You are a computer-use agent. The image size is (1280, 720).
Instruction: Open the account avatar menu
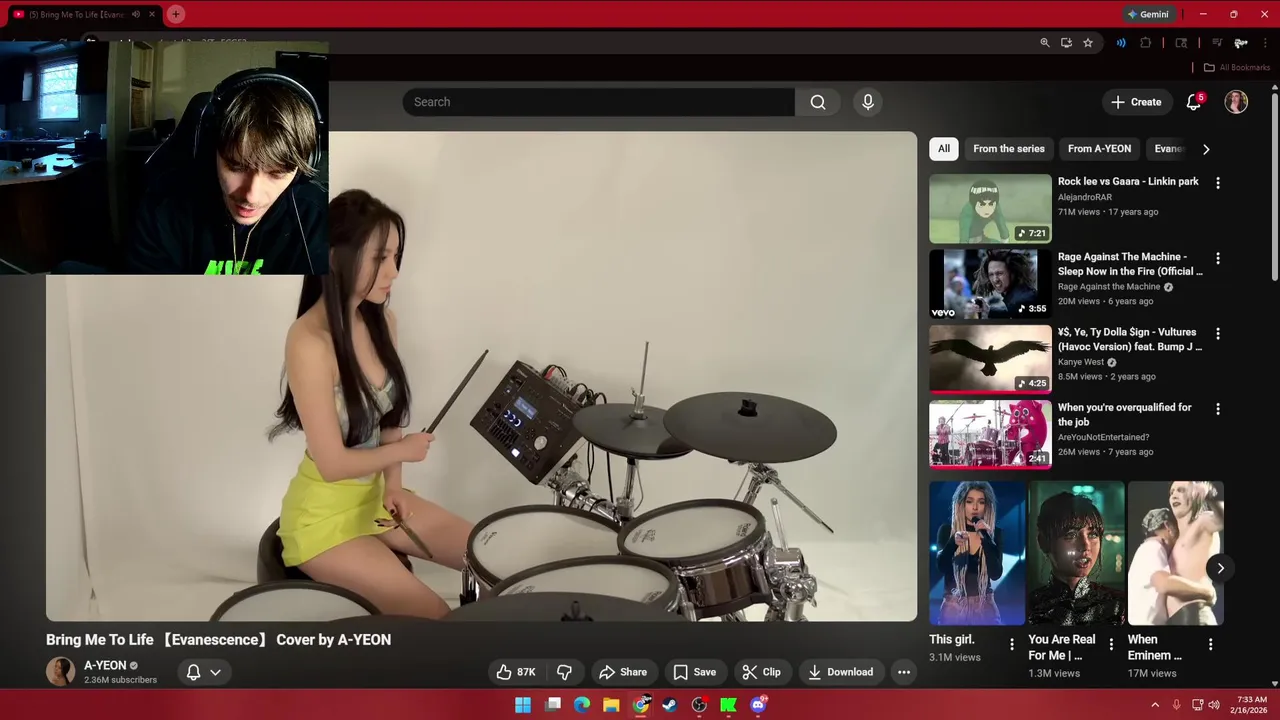click(x=1236, y=102)
